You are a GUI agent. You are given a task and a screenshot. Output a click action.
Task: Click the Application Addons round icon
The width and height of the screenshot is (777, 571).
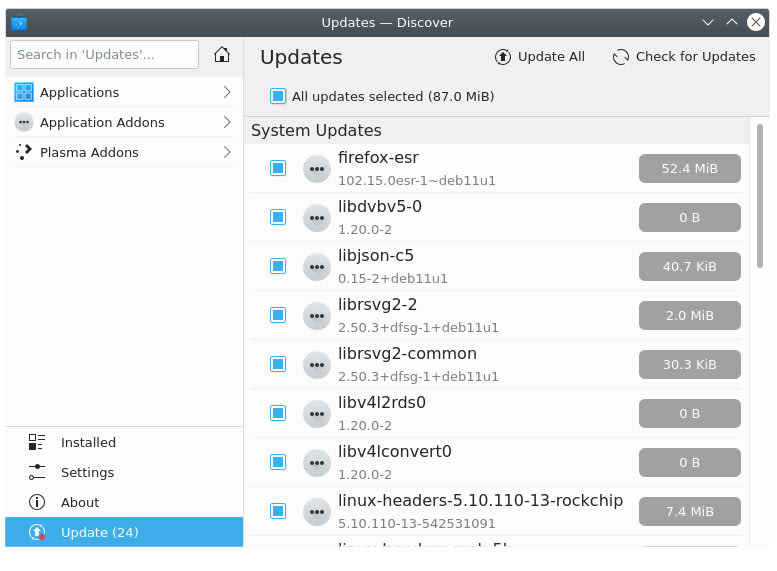(24, 122)
